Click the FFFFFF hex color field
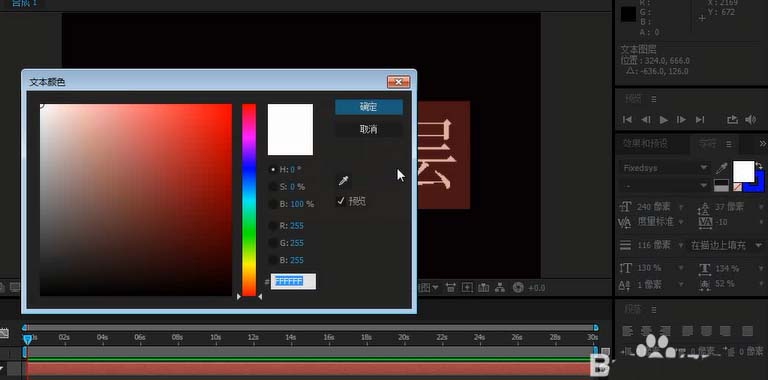768x380 pixels. [x=293, y=281]
